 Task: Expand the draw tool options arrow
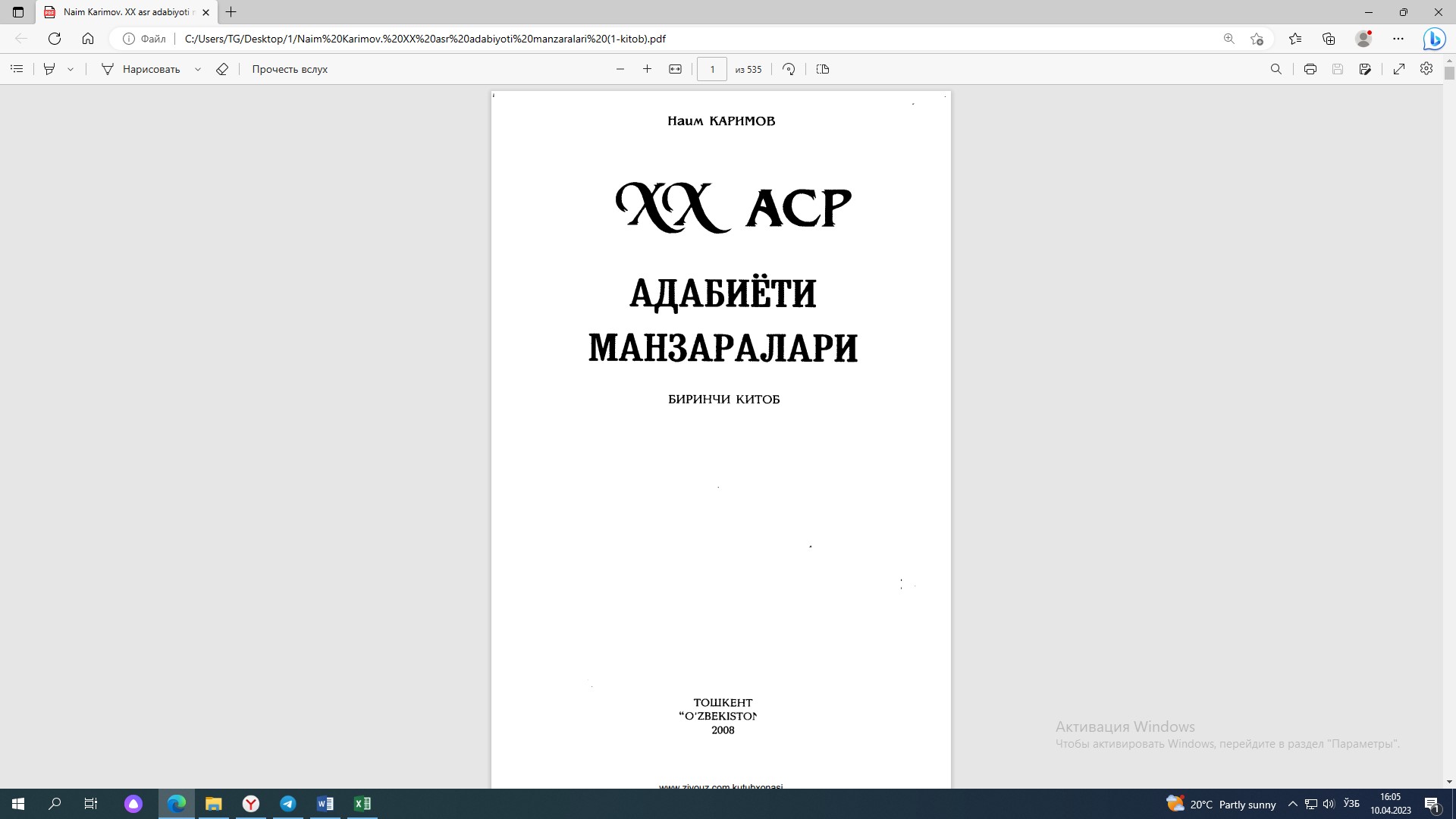coord(198,69)
